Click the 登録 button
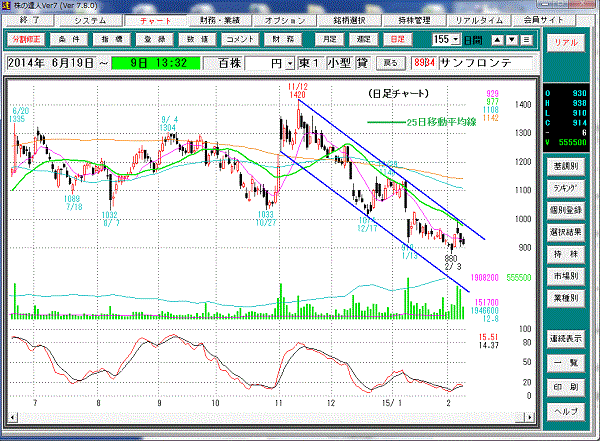This screenshot has height=442, width=600. tap(155, 39)
